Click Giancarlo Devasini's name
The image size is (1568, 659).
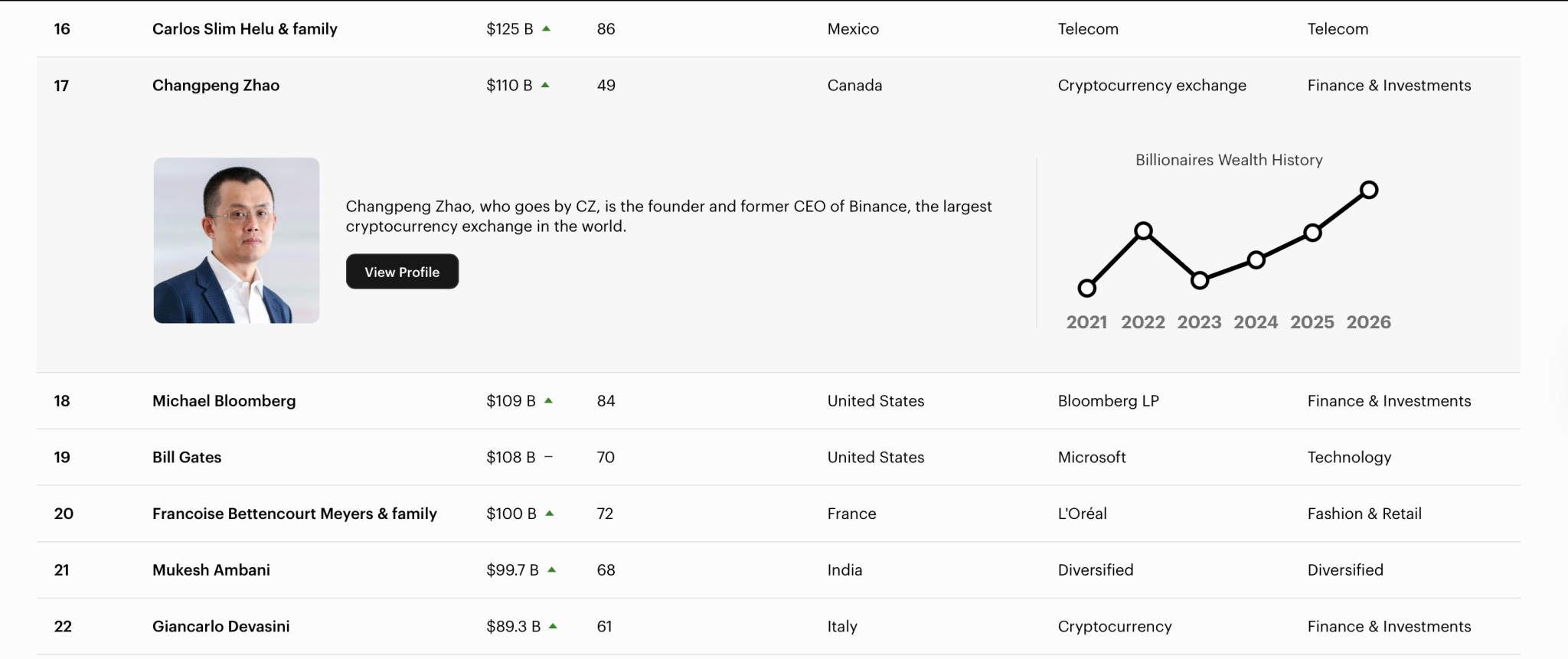(x=220, y=625)
